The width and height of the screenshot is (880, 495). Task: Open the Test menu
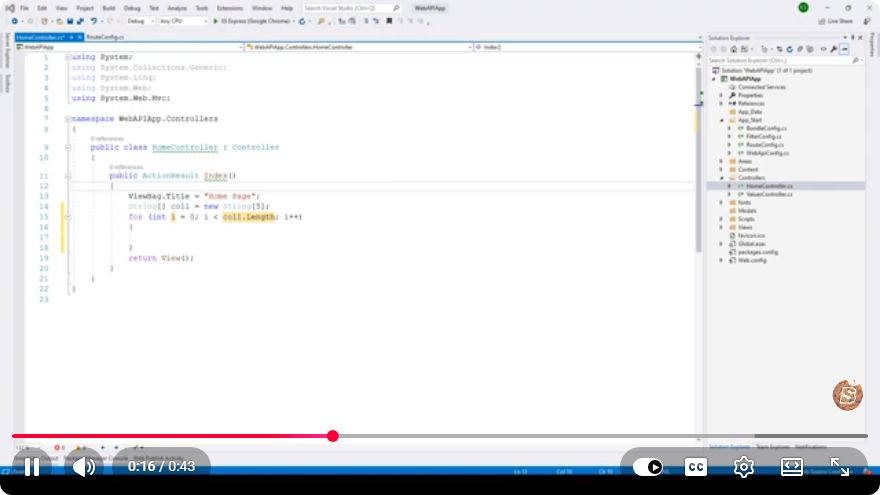[154, 8]
